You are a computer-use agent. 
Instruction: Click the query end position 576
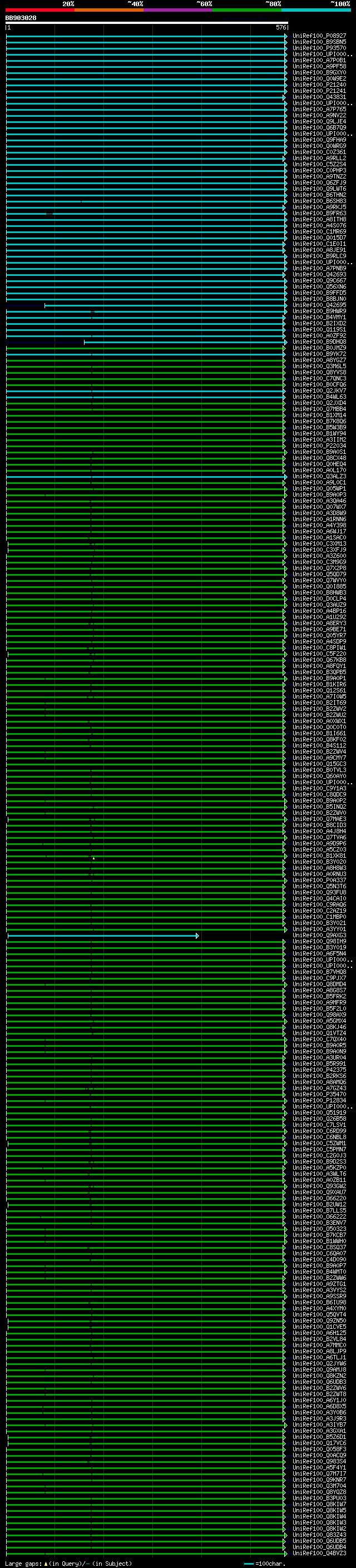[x=280, y=27]
